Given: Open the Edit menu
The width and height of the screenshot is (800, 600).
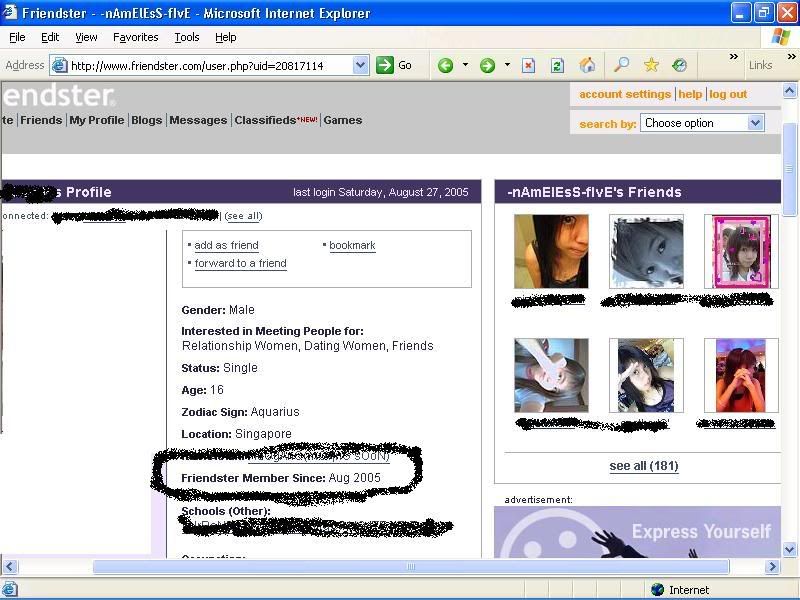Looking at the screenshot, I should 50,37.
